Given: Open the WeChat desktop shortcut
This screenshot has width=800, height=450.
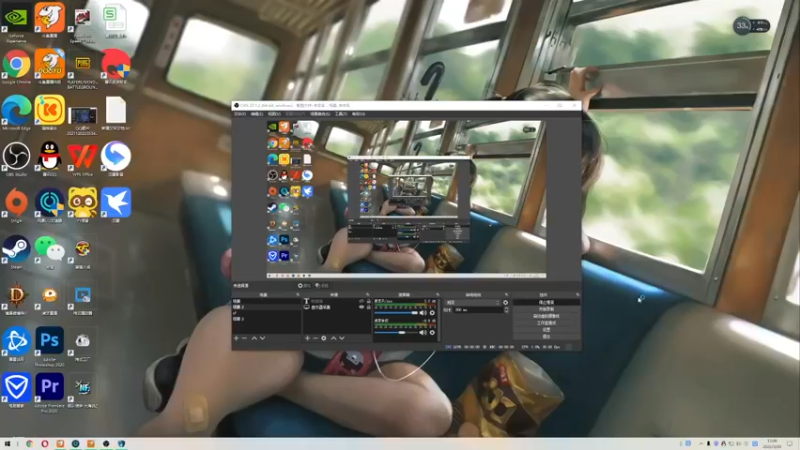Looking at the screenshot, I should [49, 252].
